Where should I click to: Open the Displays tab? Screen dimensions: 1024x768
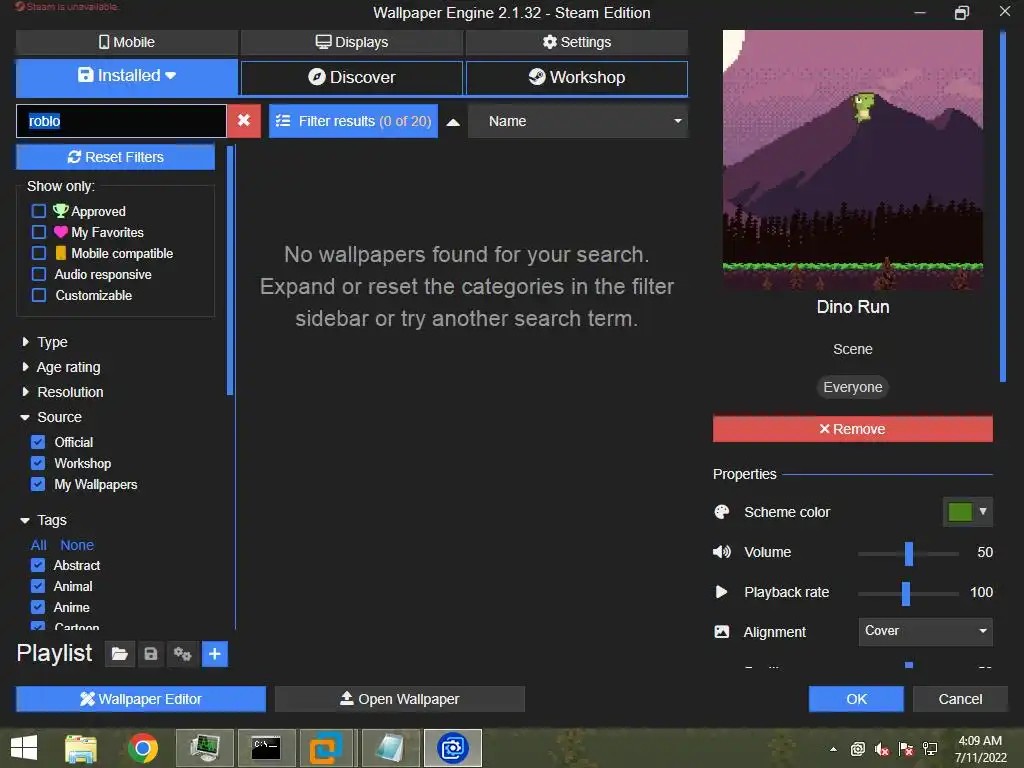click(x=352, y=42)
